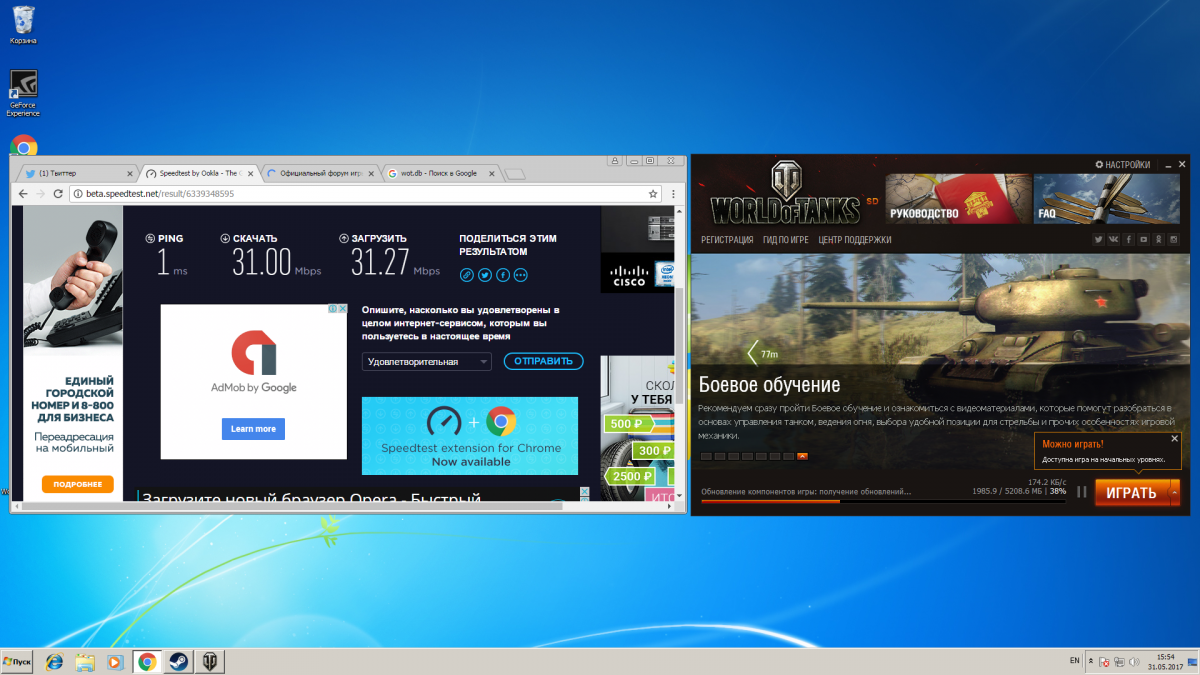The width and height of the screenshot is (1200, 675).
Task: Open РУКОВОДСТВО banner in launcher
Action: point(959,198)
